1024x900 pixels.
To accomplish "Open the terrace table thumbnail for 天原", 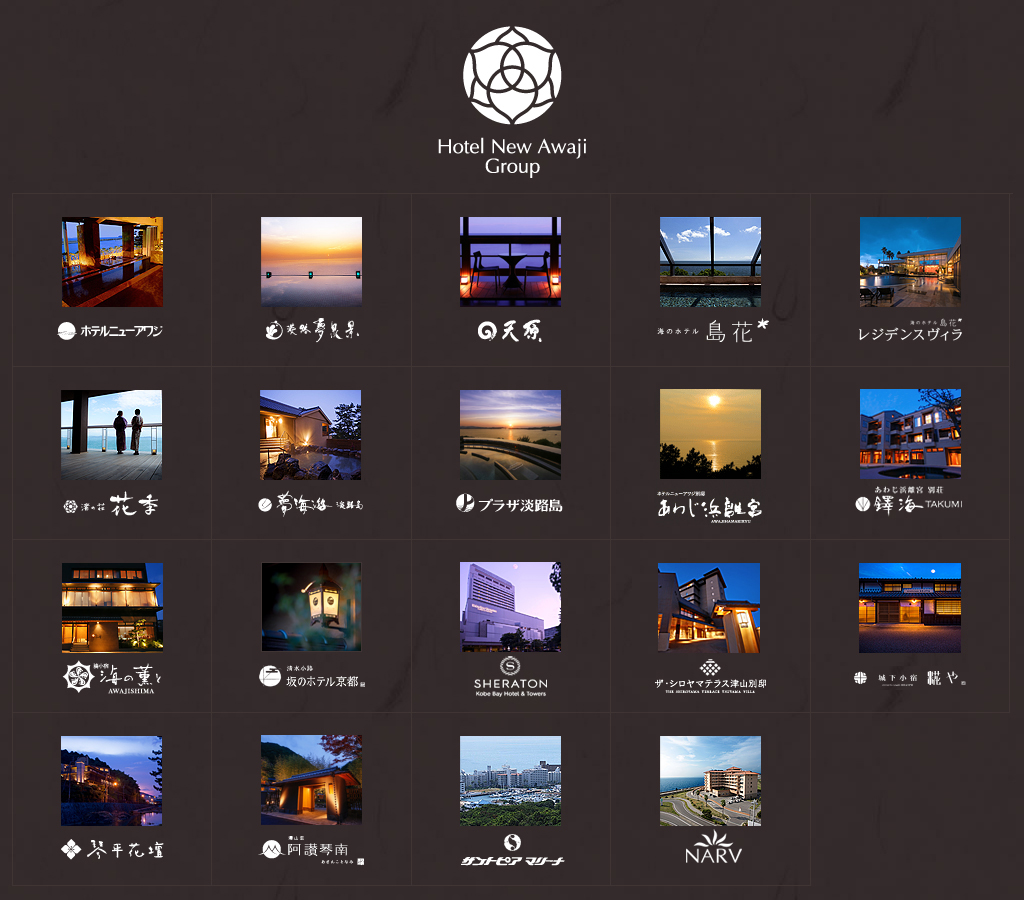I will point(511,262).
